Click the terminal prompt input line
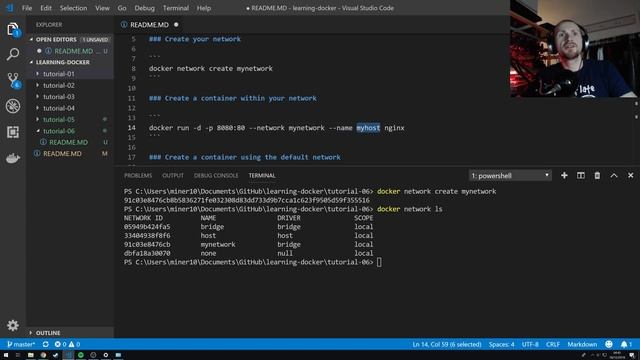Image resolution: width=640 pixels, height=360 pixels. tap(253, 262)
